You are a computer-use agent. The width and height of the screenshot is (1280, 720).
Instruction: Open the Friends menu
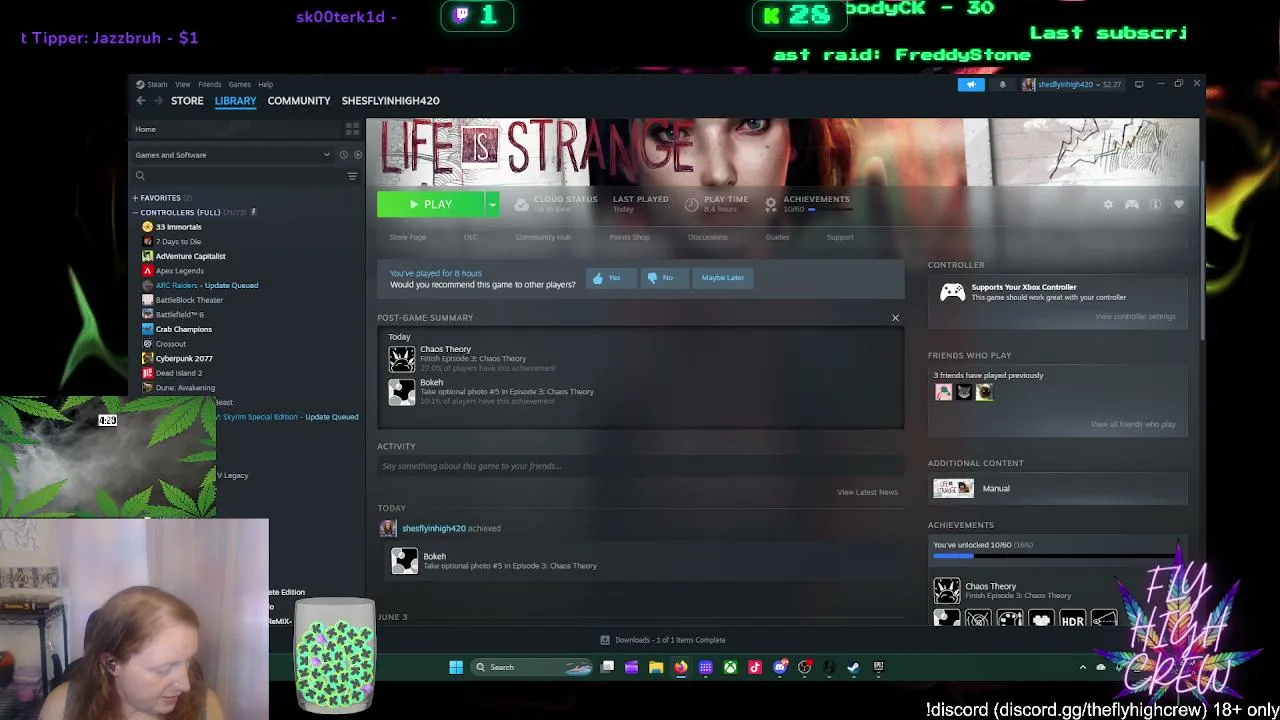click(209, 84)
